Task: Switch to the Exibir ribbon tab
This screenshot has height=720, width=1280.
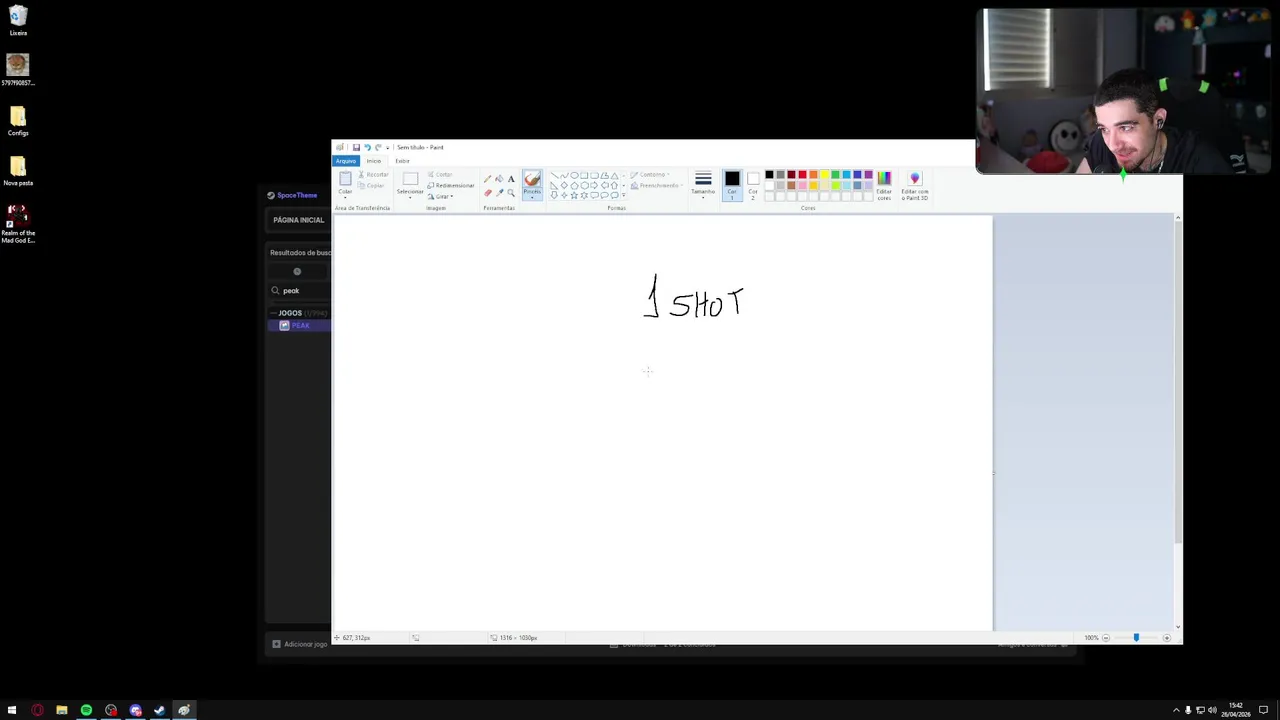Action: point(402,161)
